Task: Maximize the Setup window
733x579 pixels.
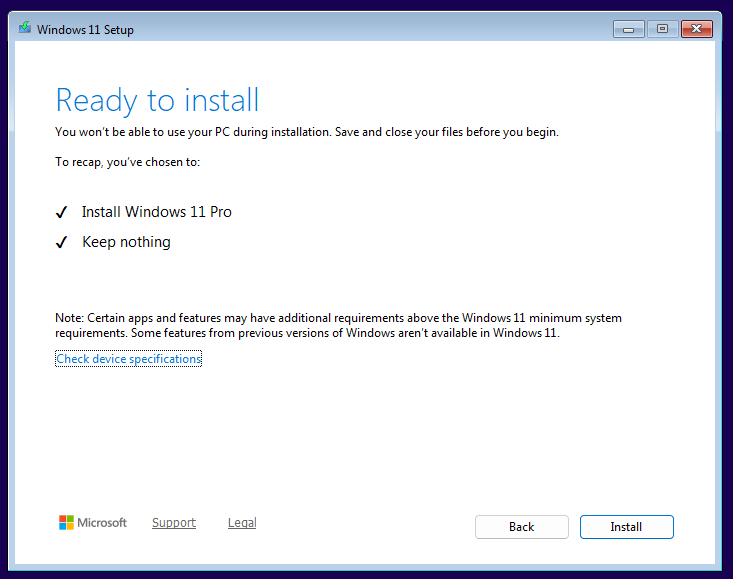Action: coord(662,29)
